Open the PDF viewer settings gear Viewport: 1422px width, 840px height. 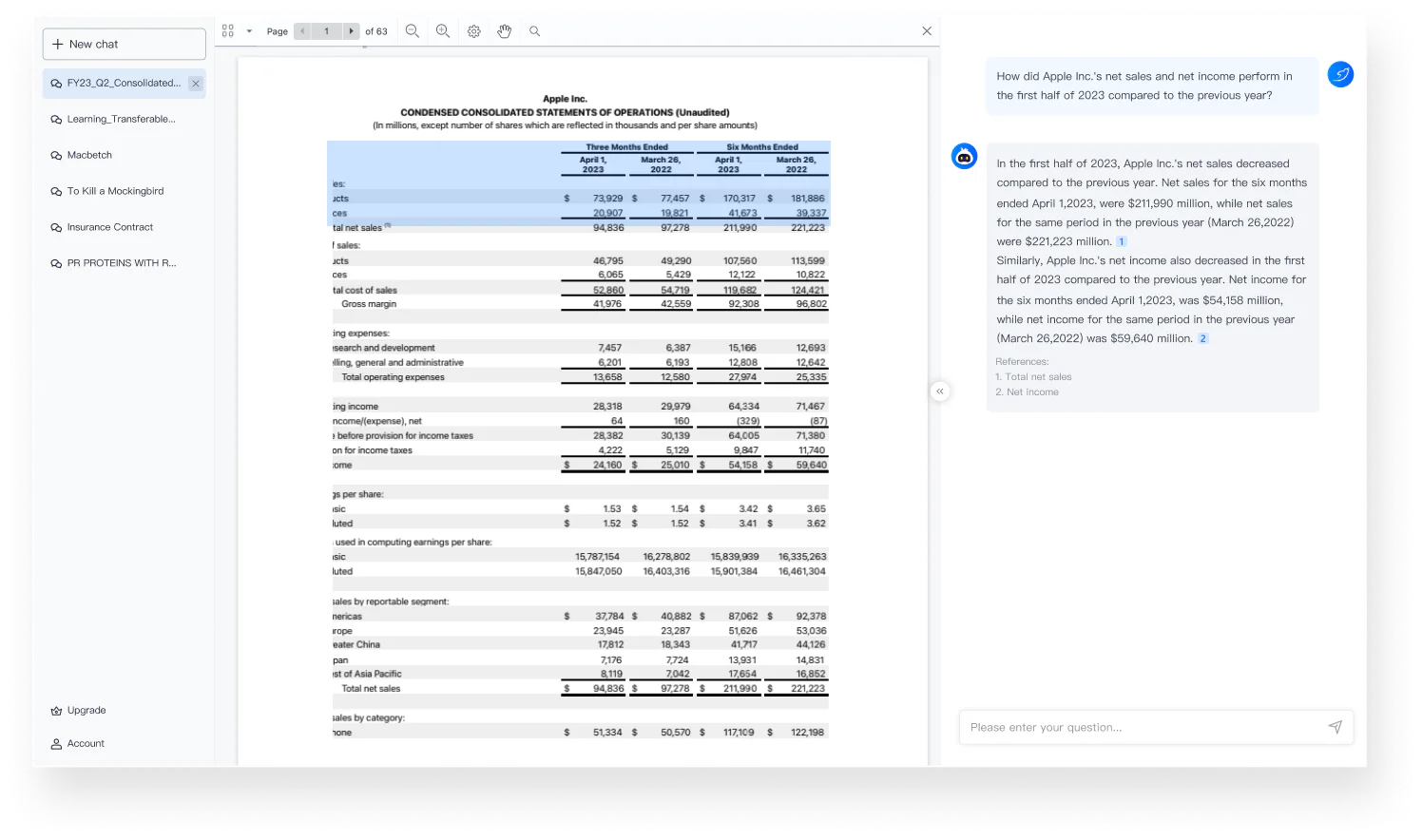pyautogui.click(x=473, y=30)
